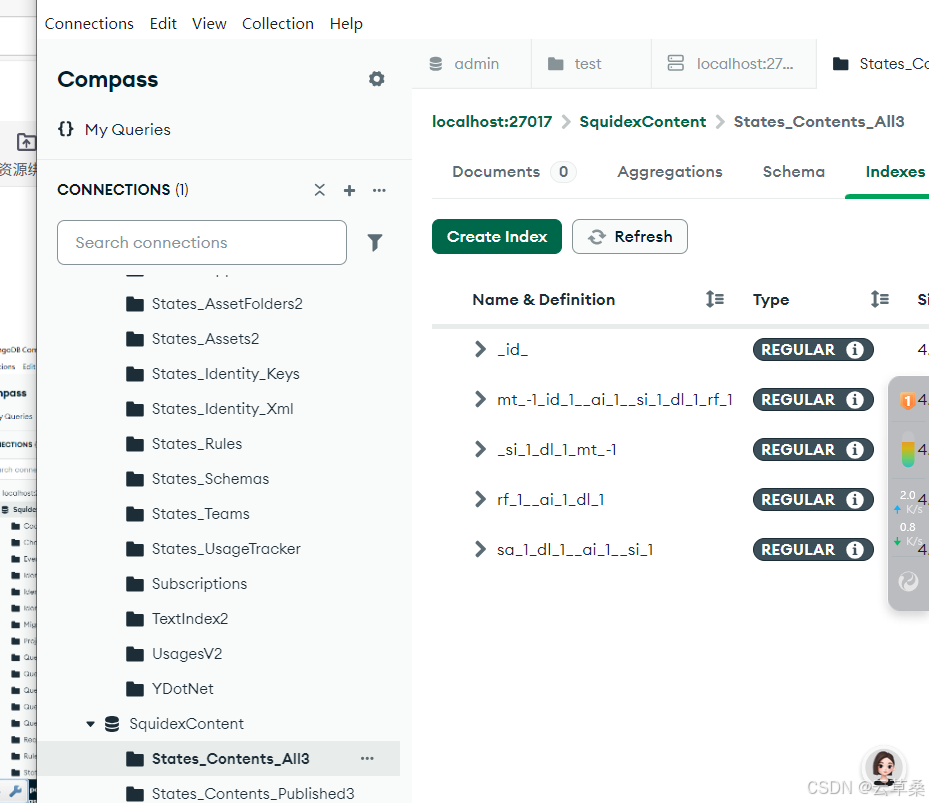929x803 pixels.
Task: Click the Refresh button
Action: pos(630,236)
